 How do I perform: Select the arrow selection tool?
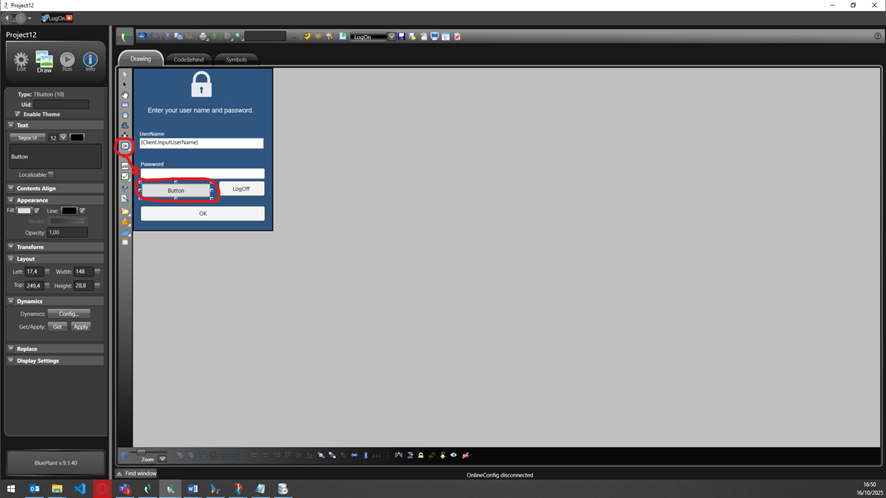(125, 75)
